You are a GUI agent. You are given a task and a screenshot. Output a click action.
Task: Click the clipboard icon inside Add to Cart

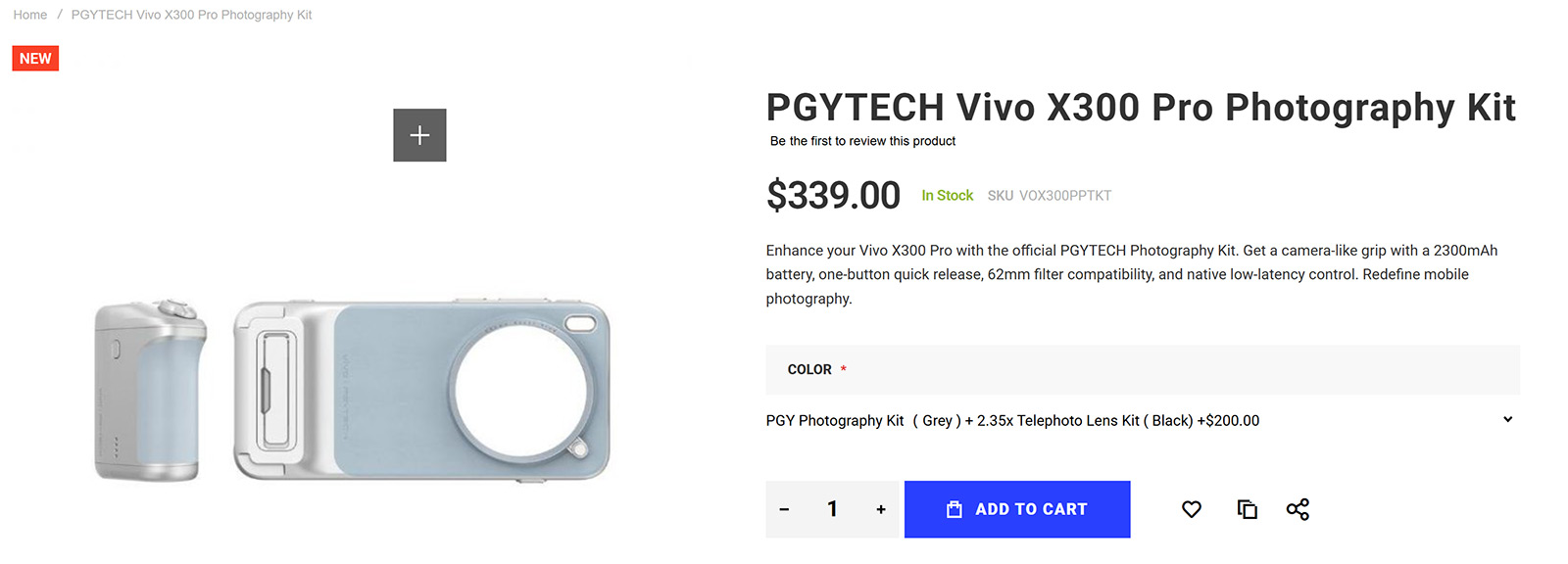pos(954,509)
